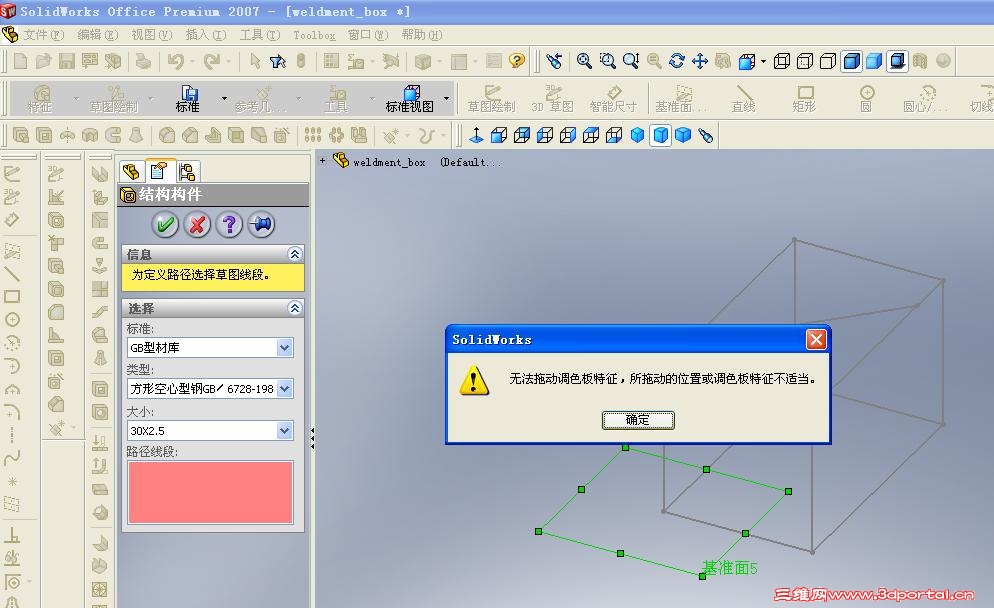Collapse the 信息 section
This screenshot has width=994, height=608.
[x=294, y=254]
